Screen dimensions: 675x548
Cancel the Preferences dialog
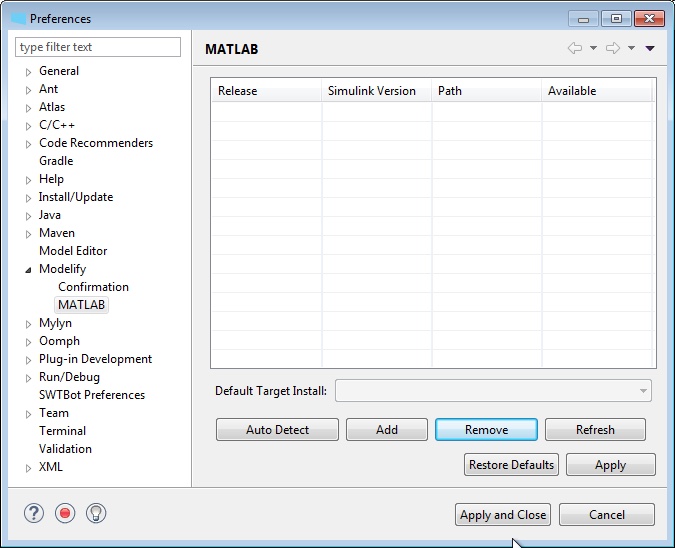607,514
